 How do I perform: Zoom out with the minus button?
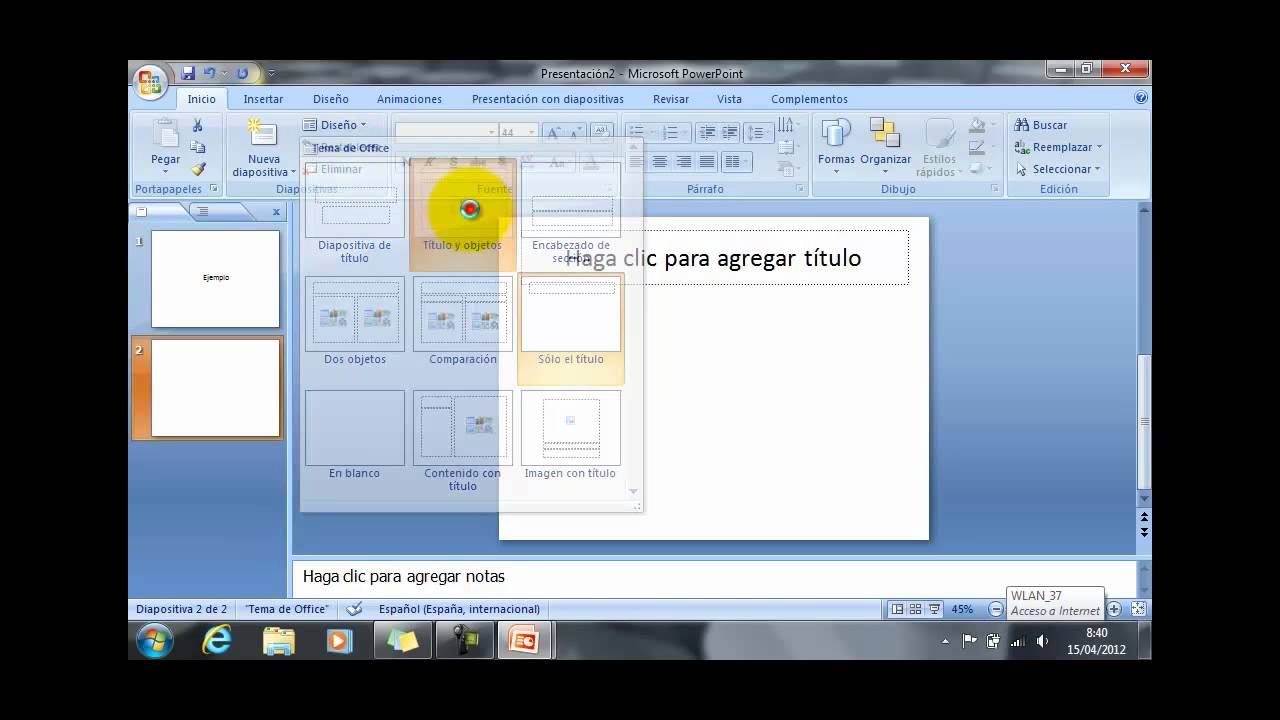coord(996,609)
